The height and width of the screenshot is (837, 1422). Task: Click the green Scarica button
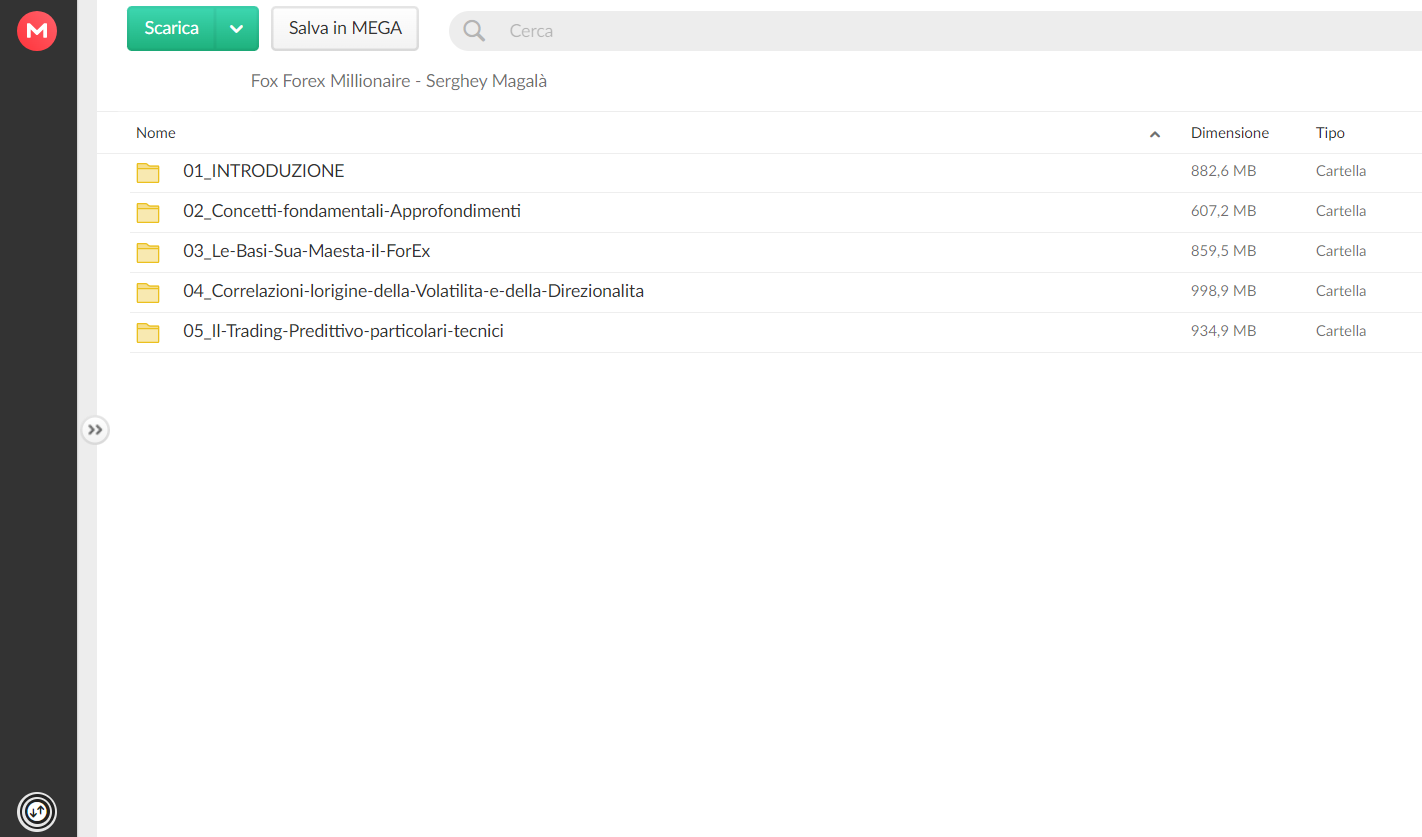click(171, 28)
